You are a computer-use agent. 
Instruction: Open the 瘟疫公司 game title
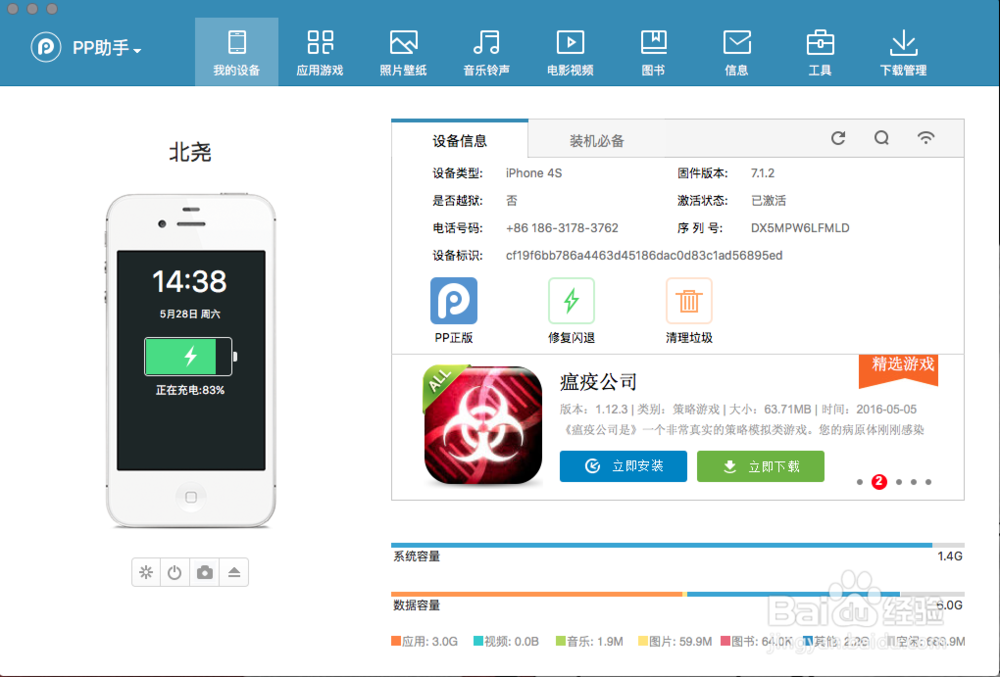coord(598,382)
